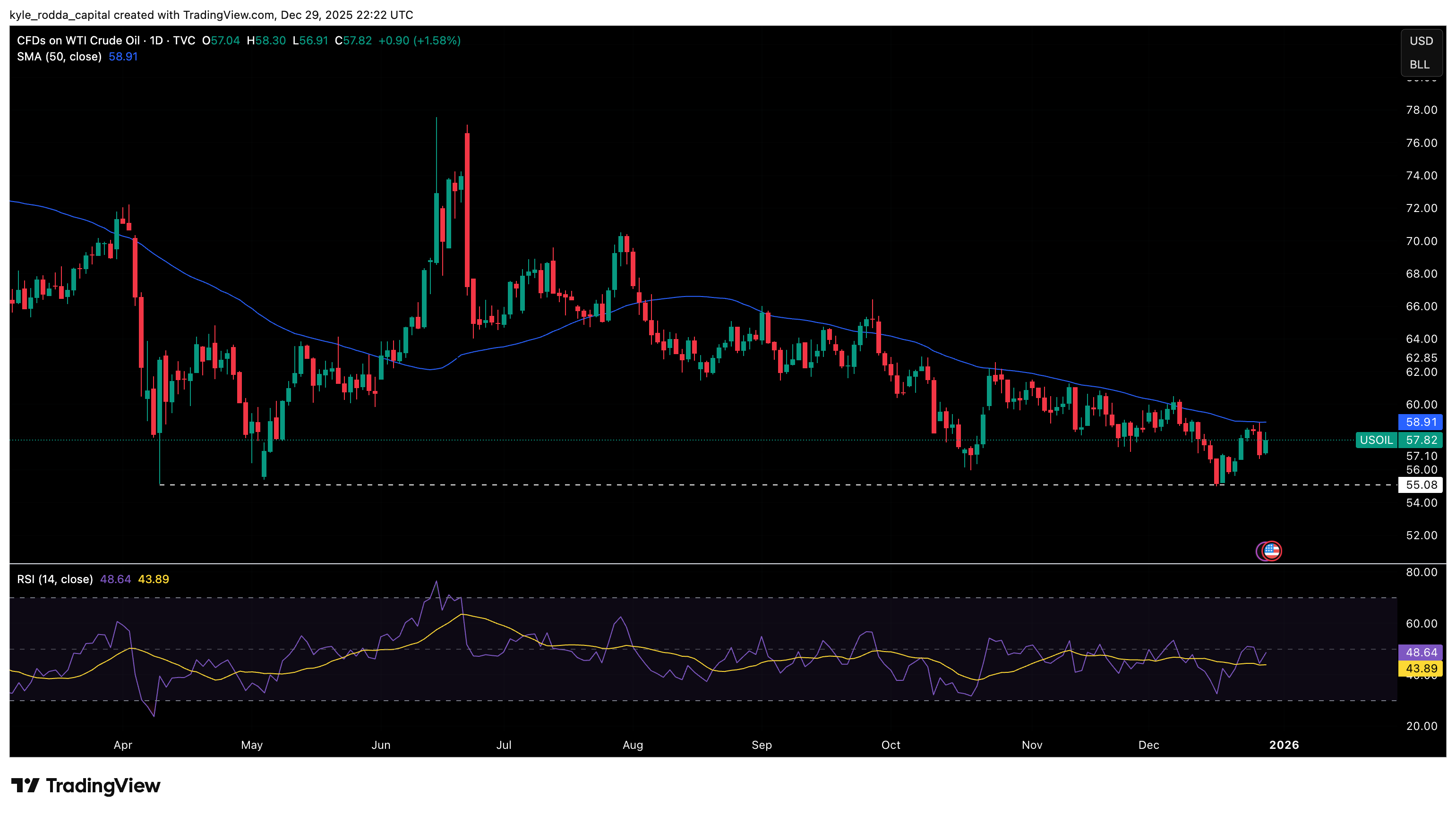Click the RSI (14, close) indicator legend
This screenshot has width=1456, height=814.
click(55, 579)
